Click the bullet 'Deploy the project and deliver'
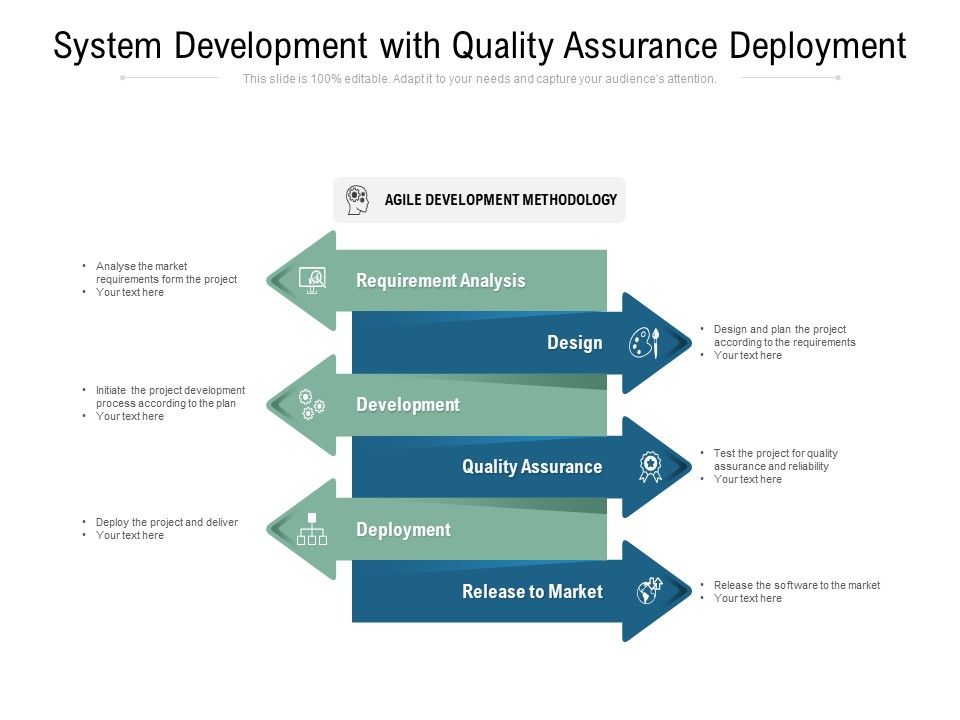Image resolution: width=960 pixels, height=720 pixels. tap(167, 522)
